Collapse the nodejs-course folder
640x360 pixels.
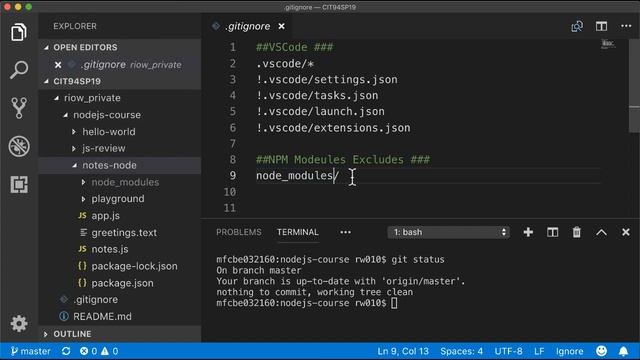[65, 115]
